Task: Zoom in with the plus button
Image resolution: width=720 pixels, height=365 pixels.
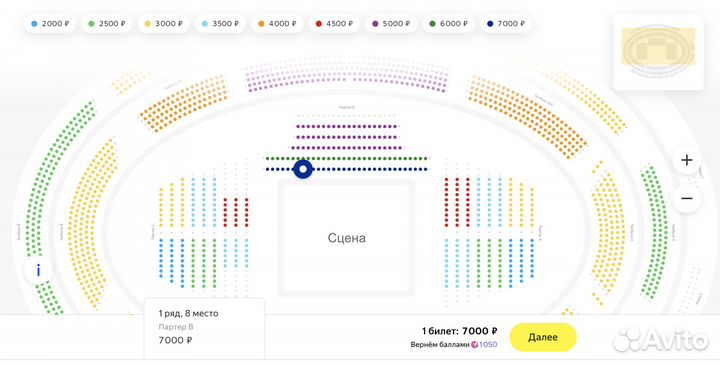Action: tap(686, 160)
